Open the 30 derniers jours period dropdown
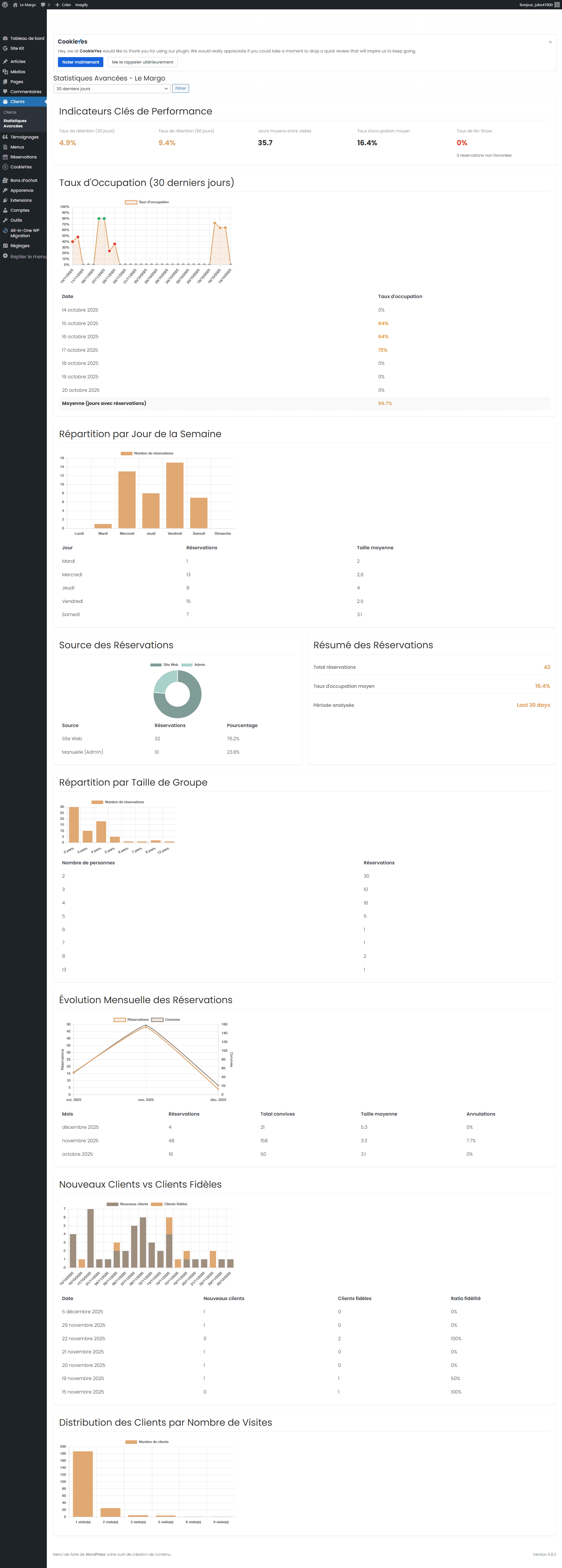Image resolution: width=562 pixels, height=1568 pixels. pyautogui.click(x=112, y=88)
